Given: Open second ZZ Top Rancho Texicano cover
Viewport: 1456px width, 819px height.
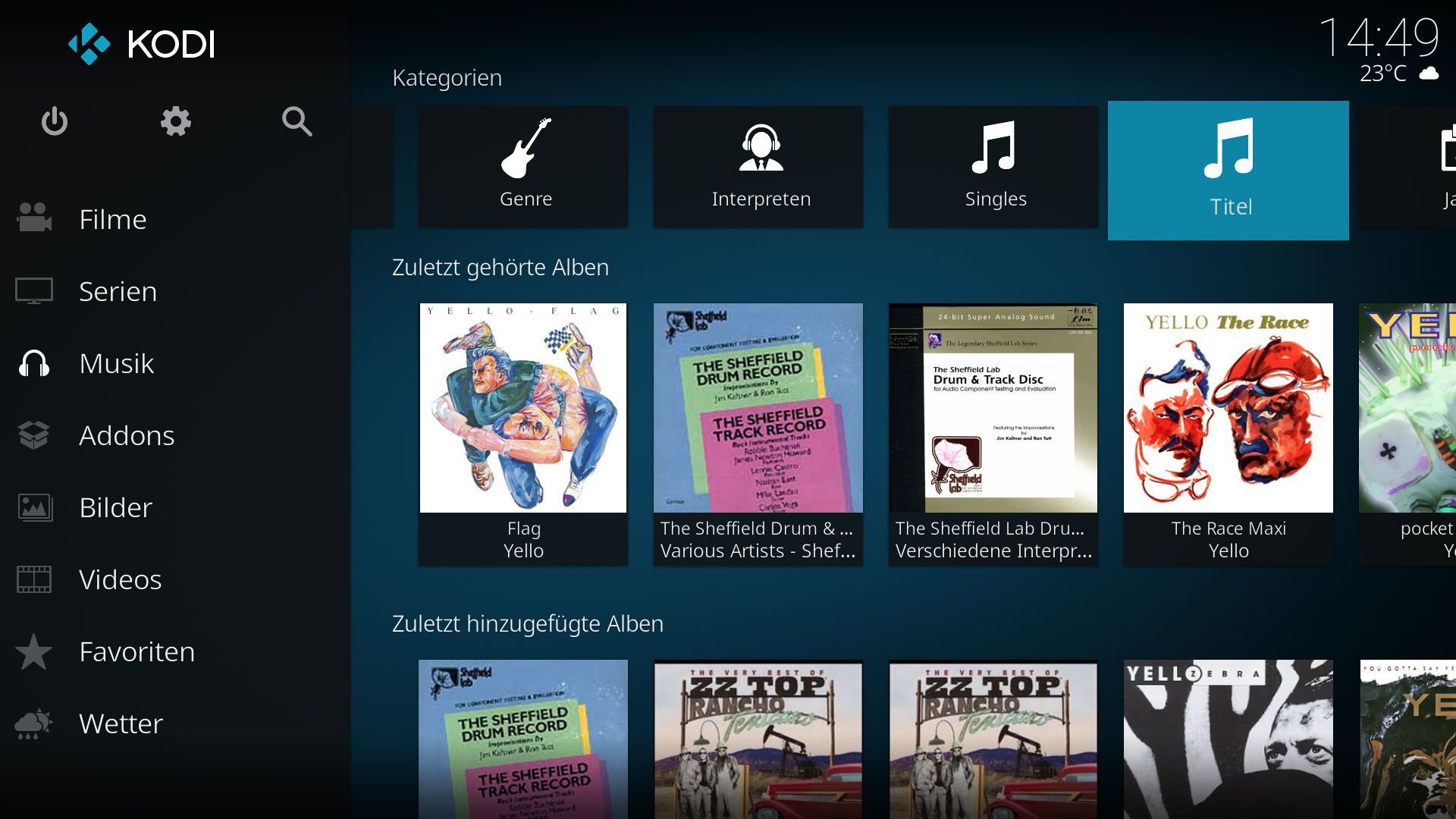Looking at the screenshot, I should coord(993,739).
